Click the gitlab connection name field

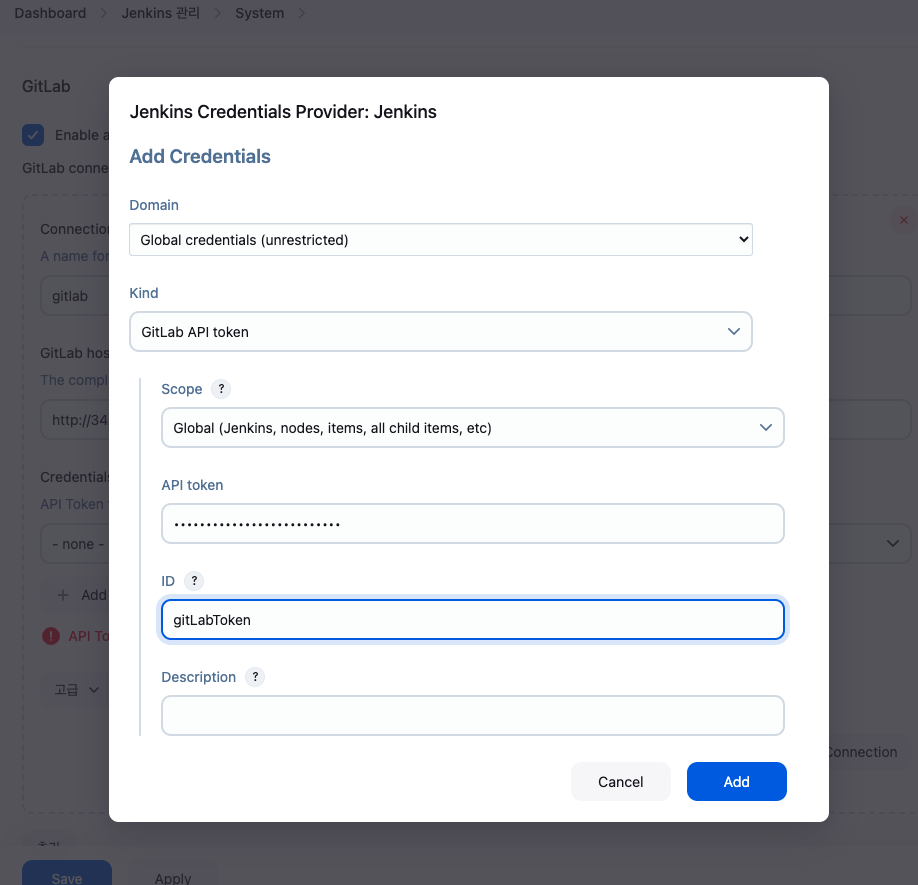point(75,296)
